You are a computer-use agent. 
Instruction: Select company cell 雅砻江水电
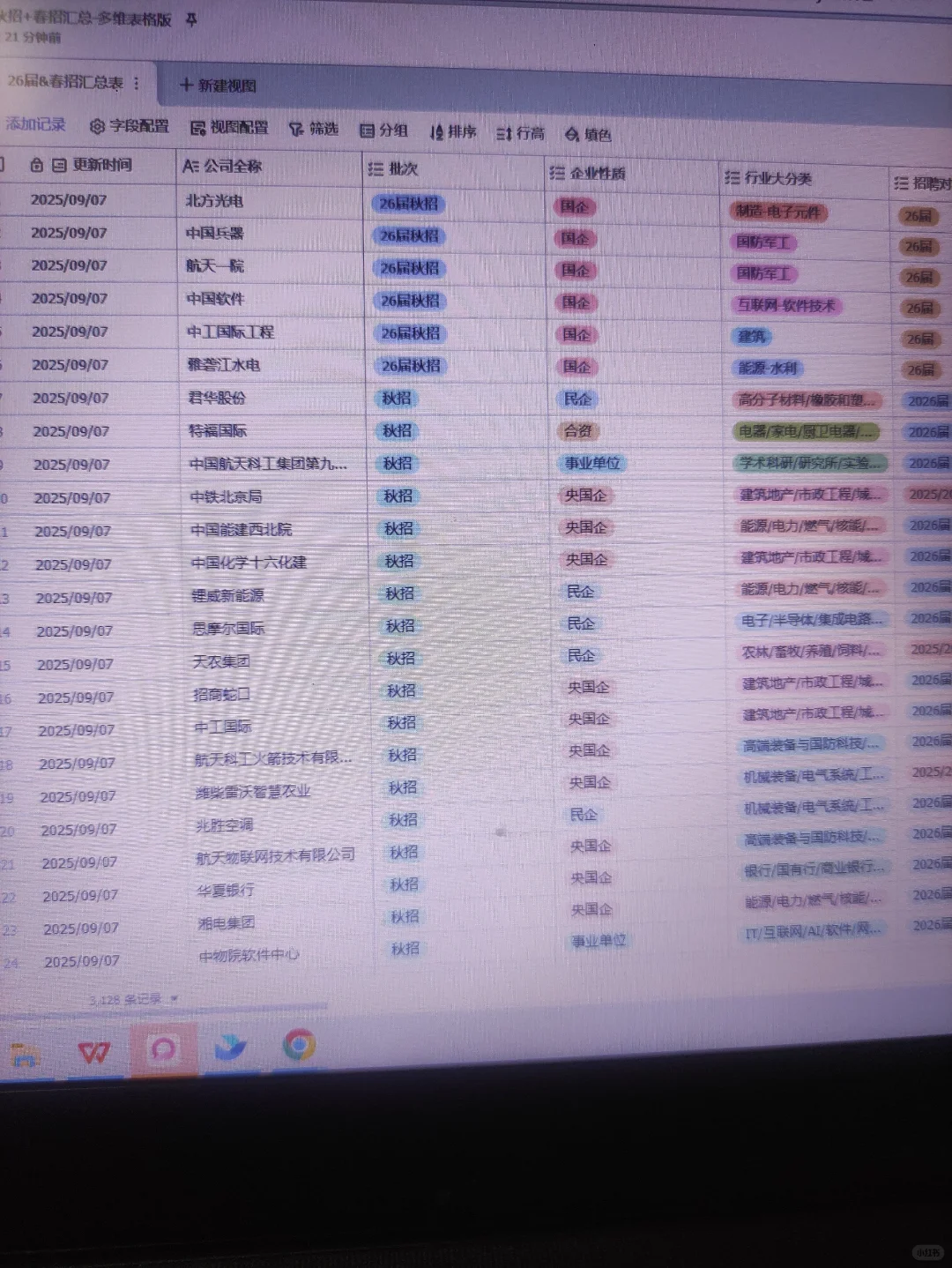tap(223, 365)
